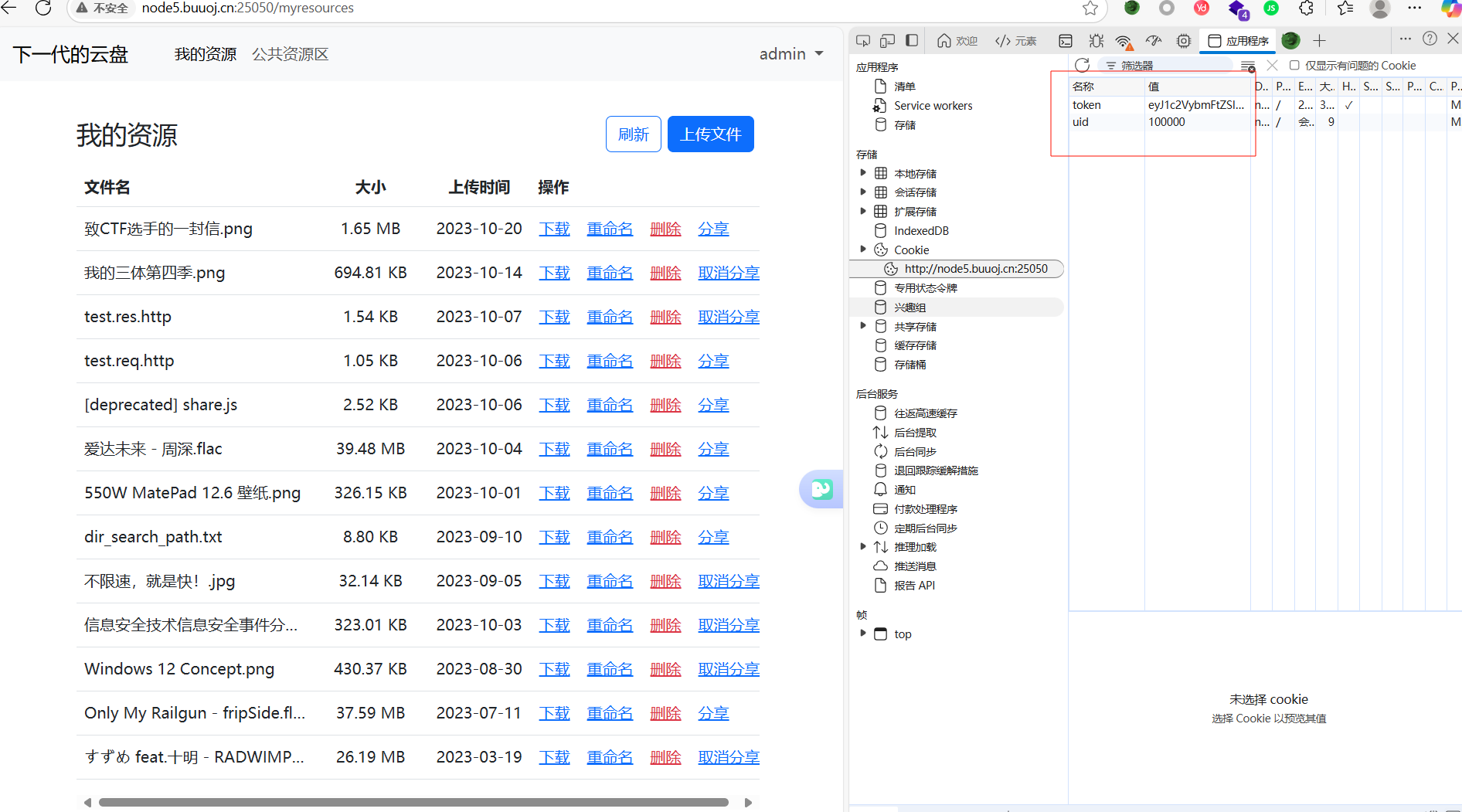Open DevTools help question mark

tap(1430, 38)
